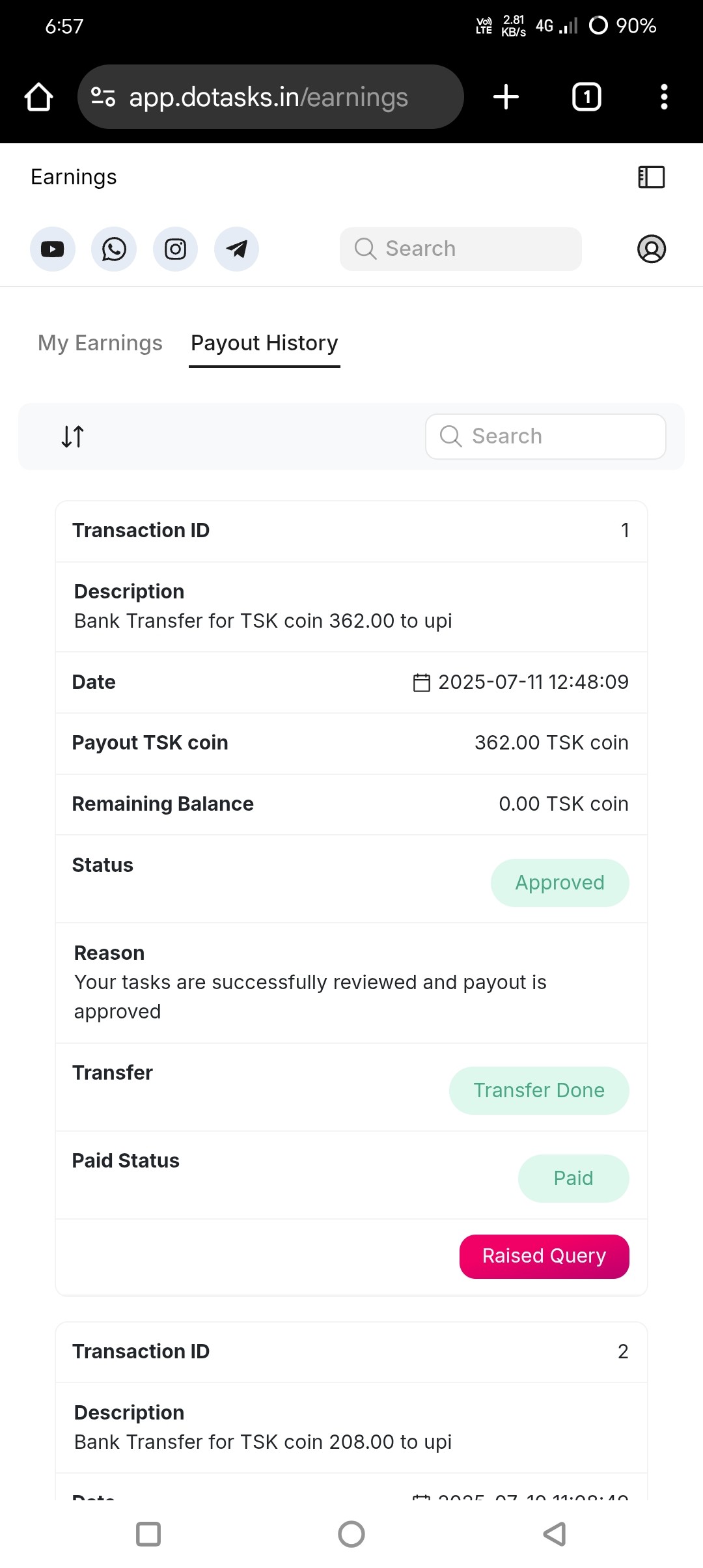This screenshot has width=703, height=1568.
Task: Open the browser three-dot menu
Action: pyautogui.click(x=664, y=97)
